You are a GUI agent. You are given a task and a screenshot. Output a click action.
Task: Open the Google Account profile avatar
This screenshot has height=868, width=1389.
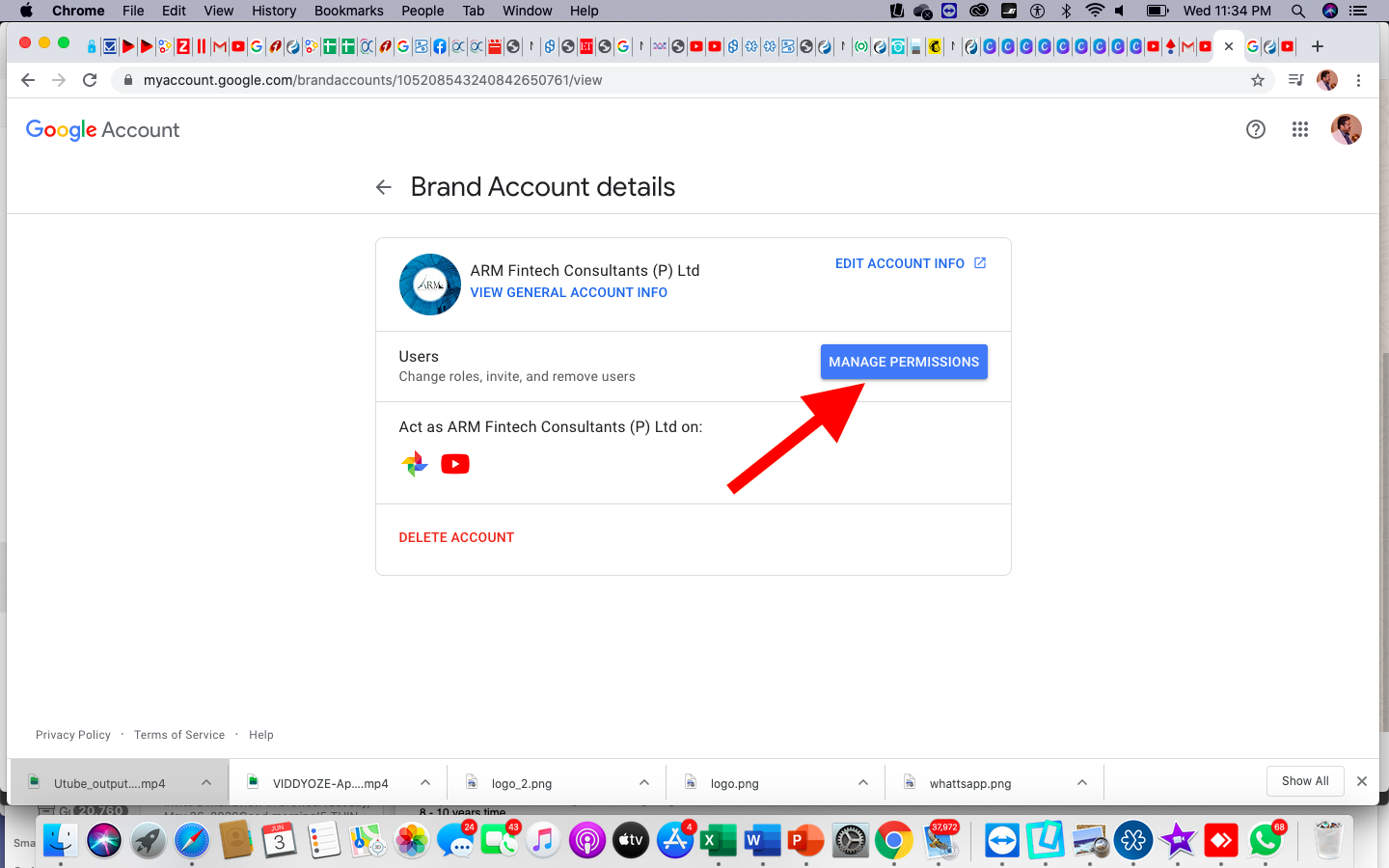tap(1347, 129)
